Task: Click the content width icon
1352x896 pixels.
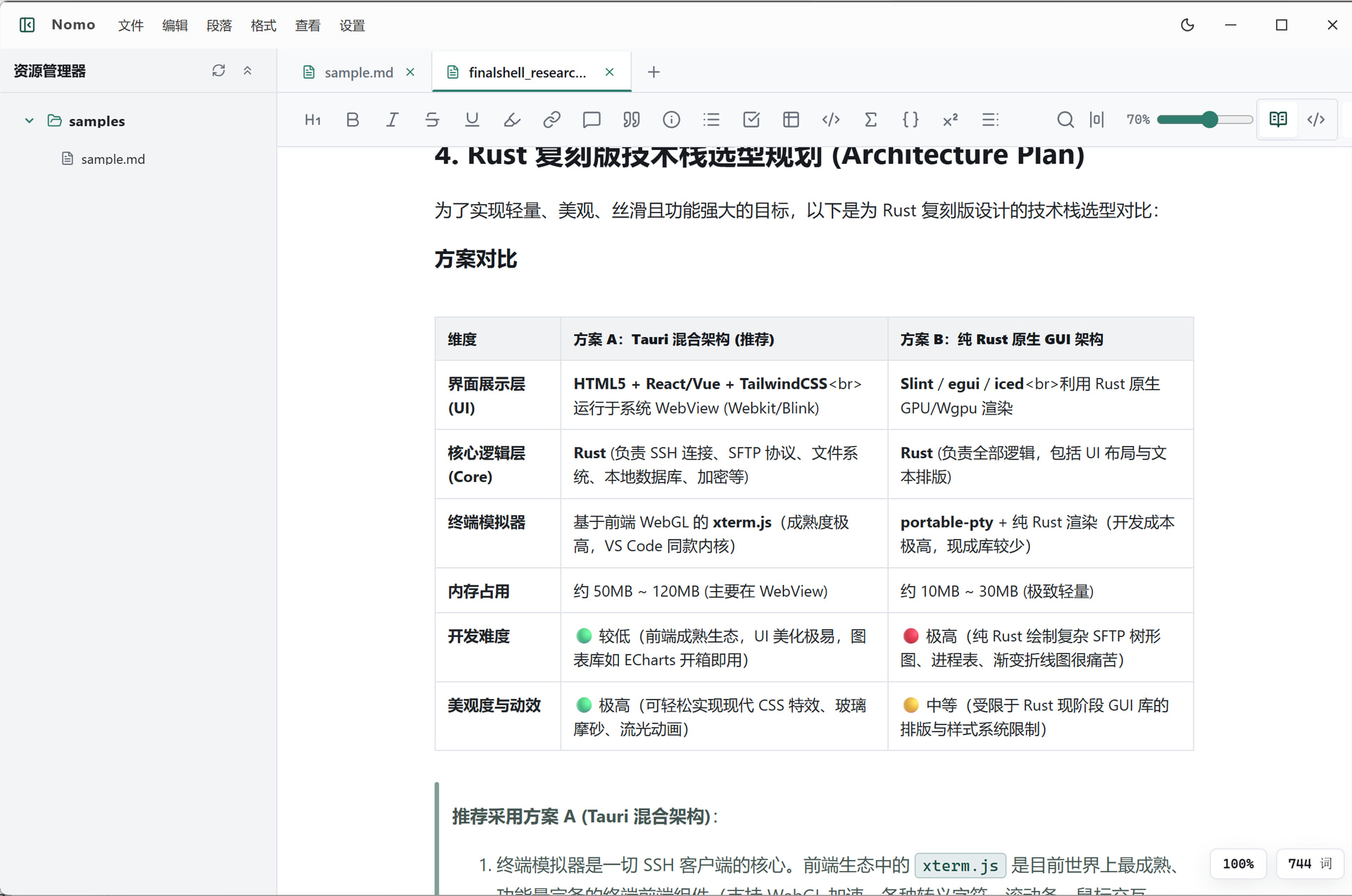Action: coord(1096,120)
